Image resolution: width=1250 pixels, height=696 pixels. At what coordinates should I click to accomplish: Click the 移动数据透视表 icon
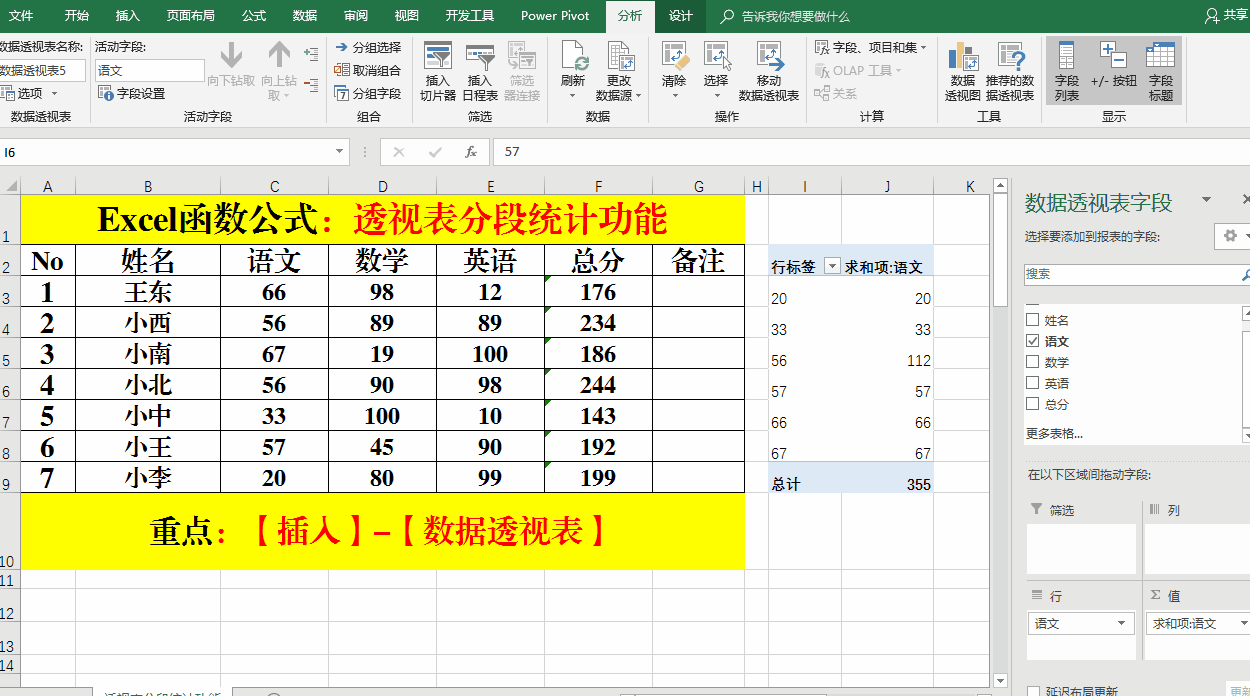click(768, 71)
